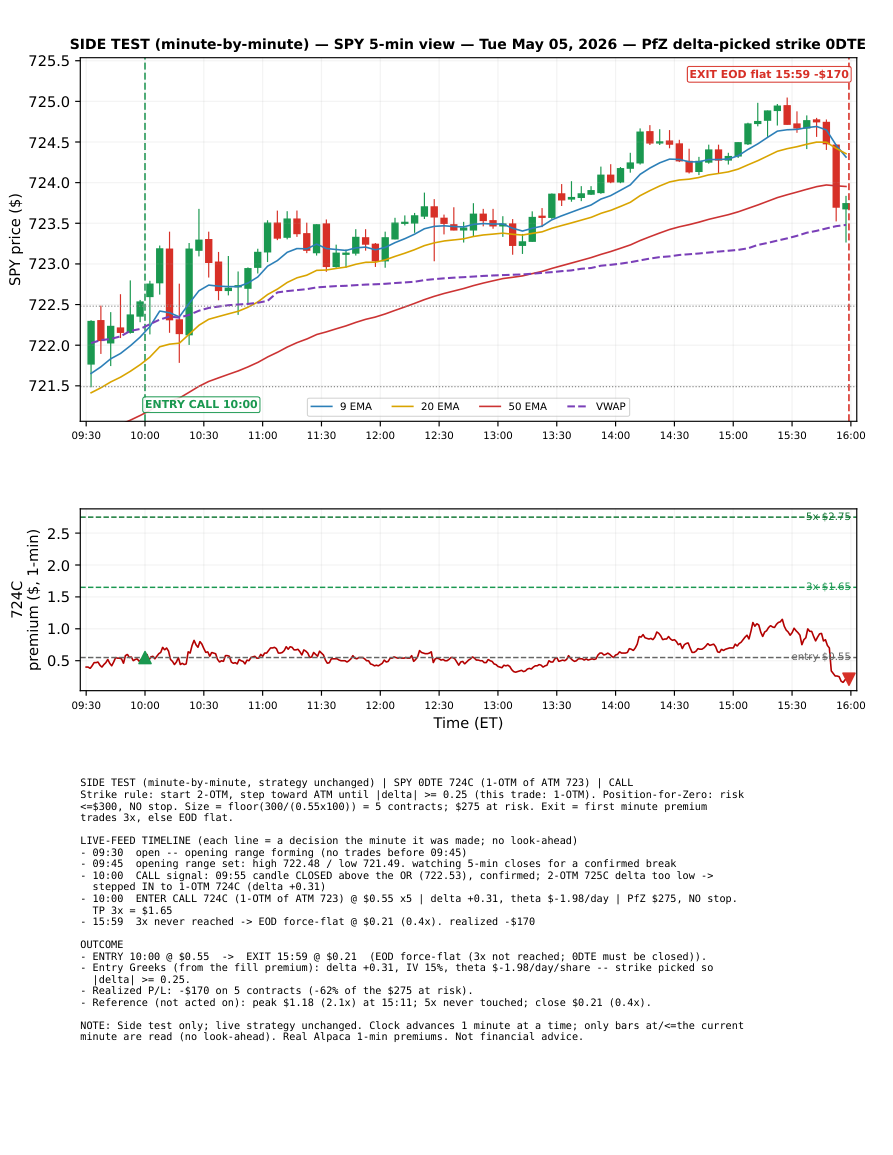Click the '5x $2.75' target line label
The width and height of the screenshot is (893, 1155).
pyautogui.click(x=828, y=517)
